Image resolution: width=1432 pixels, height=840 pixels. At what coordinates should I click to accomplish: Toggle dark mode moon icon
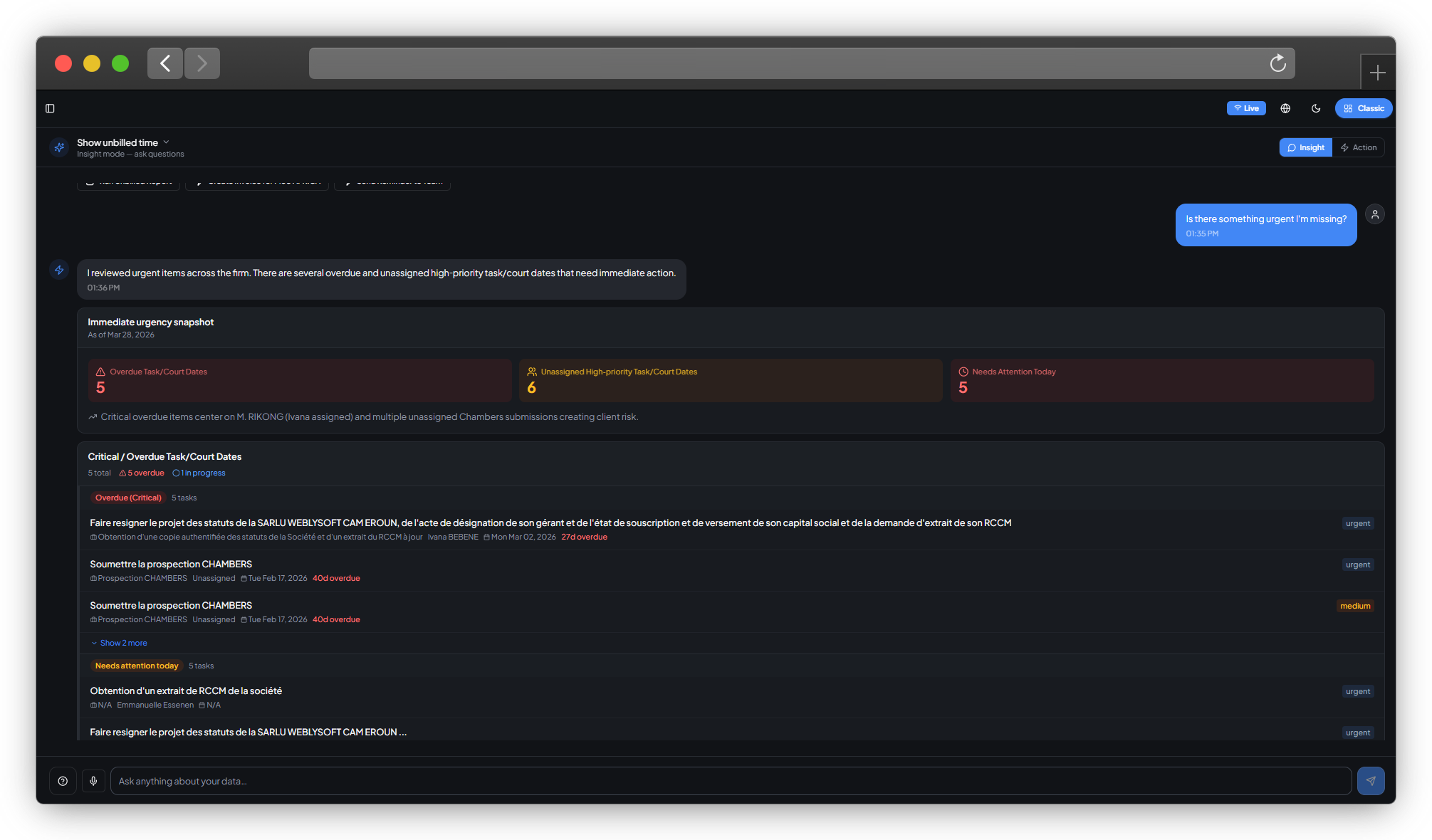(x=1316, y=108)
